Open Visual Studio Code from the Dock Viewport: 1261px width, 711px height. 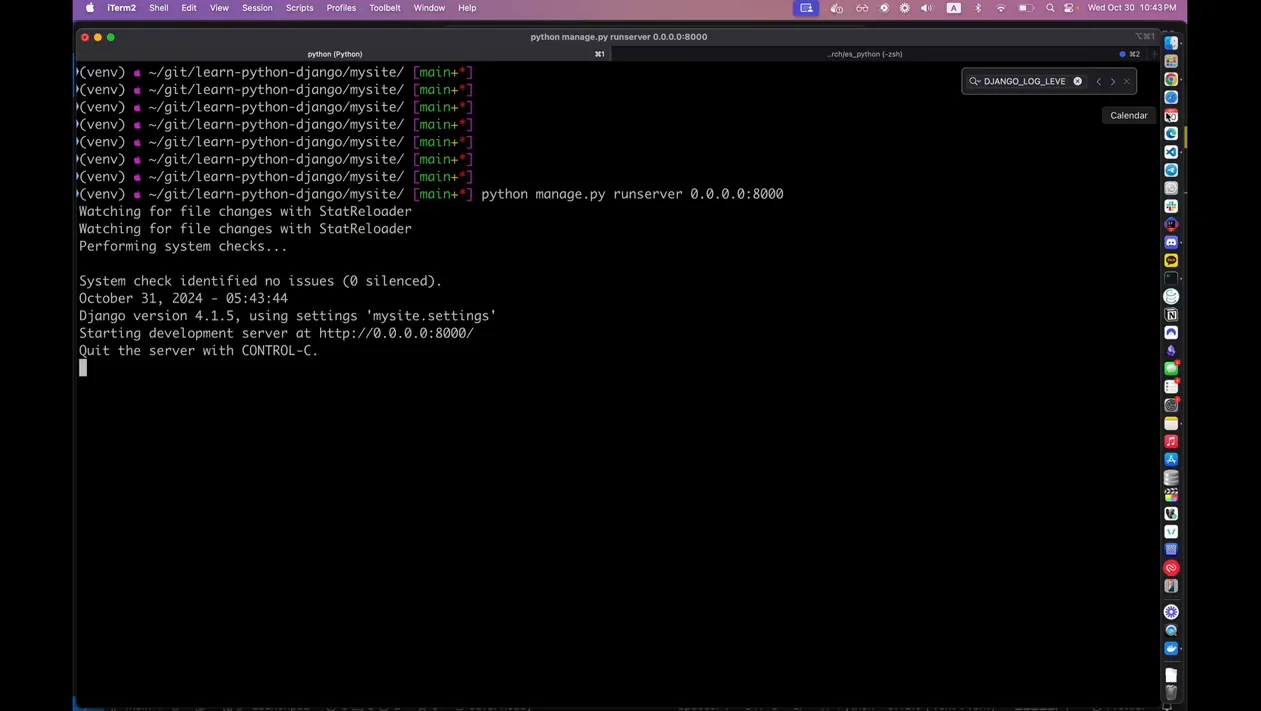point(1171,151)
